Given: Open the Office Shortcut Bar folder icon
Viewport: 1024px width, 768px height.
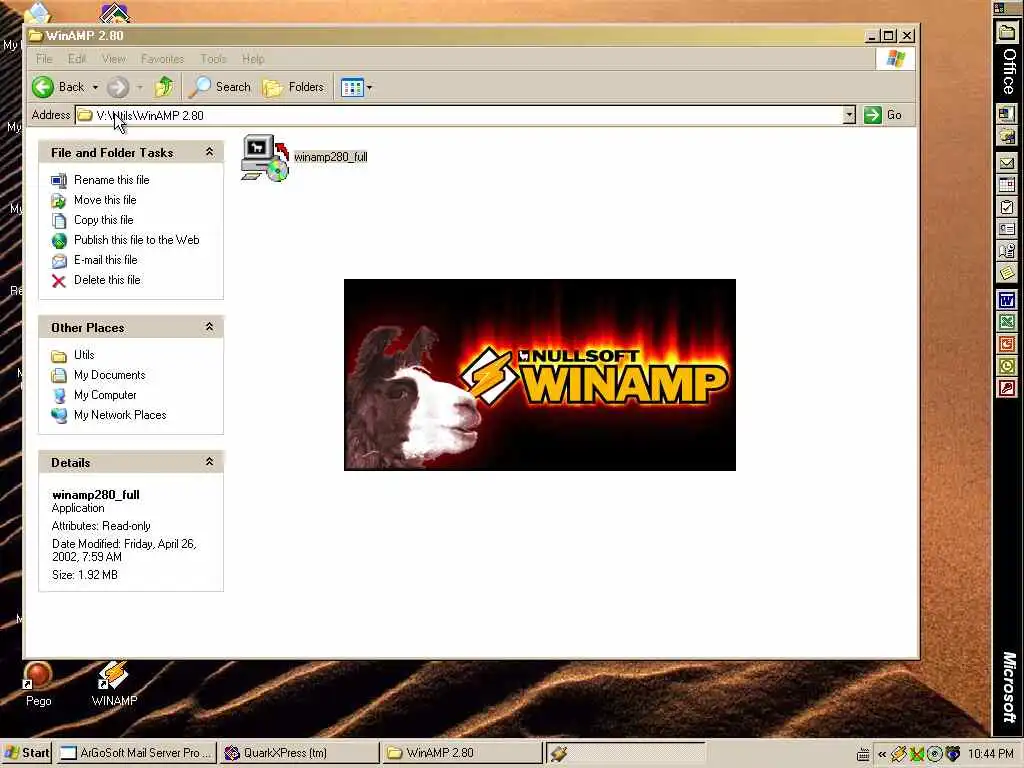Looking at the screenshot, I should (1006, 33).
